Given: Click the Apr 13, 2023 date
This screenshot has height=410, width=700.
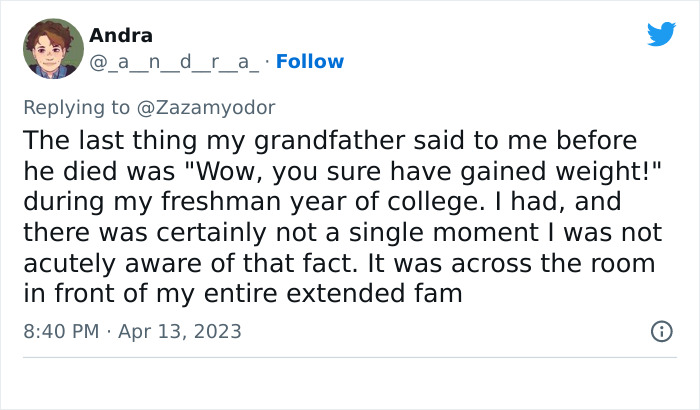Looking at the screenshot, I should (x=182, y=331).
